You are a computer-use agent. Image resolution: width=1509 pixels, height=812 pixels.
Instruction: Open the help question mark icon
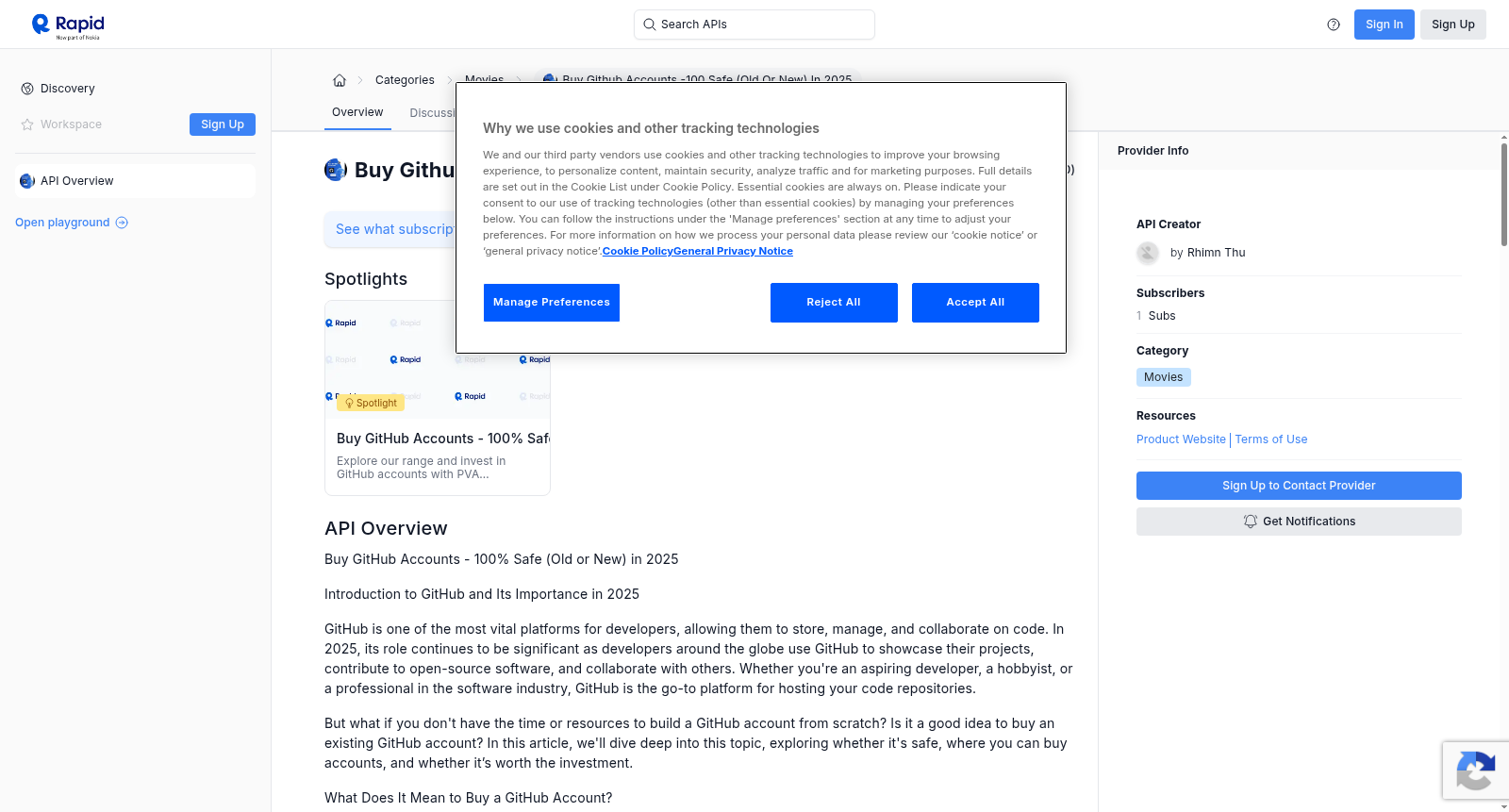tap(1334, 25)
